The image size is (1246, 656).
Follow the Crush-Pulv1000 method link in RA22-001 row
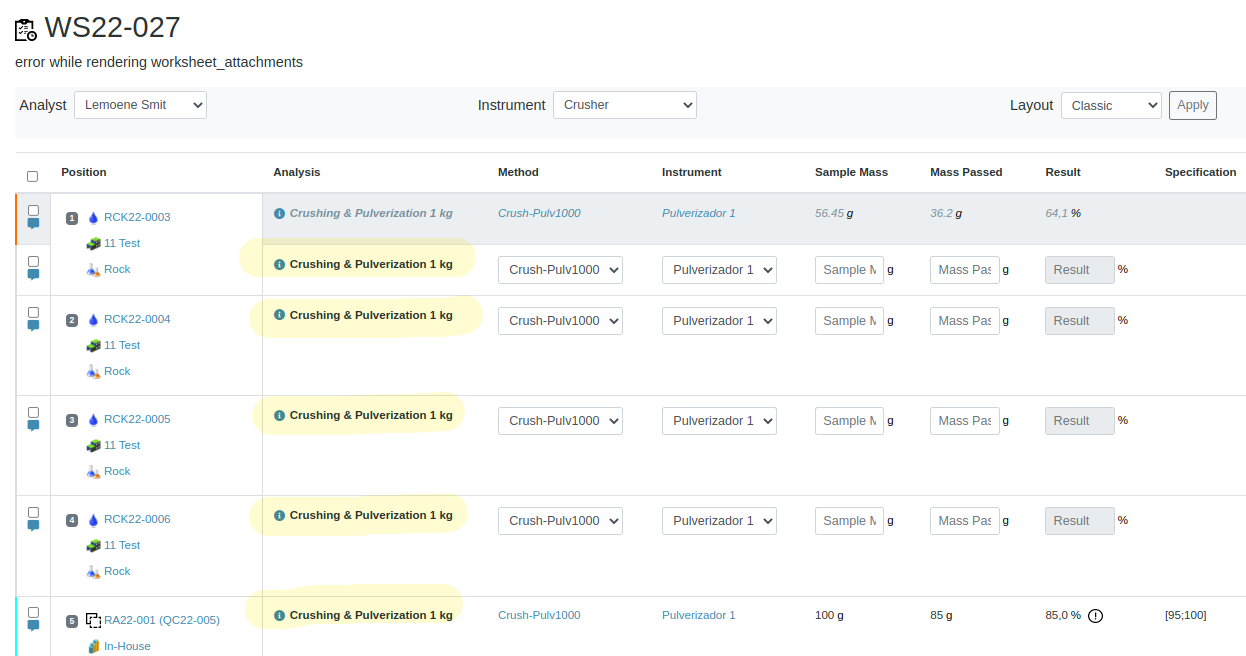pos(538,616)
